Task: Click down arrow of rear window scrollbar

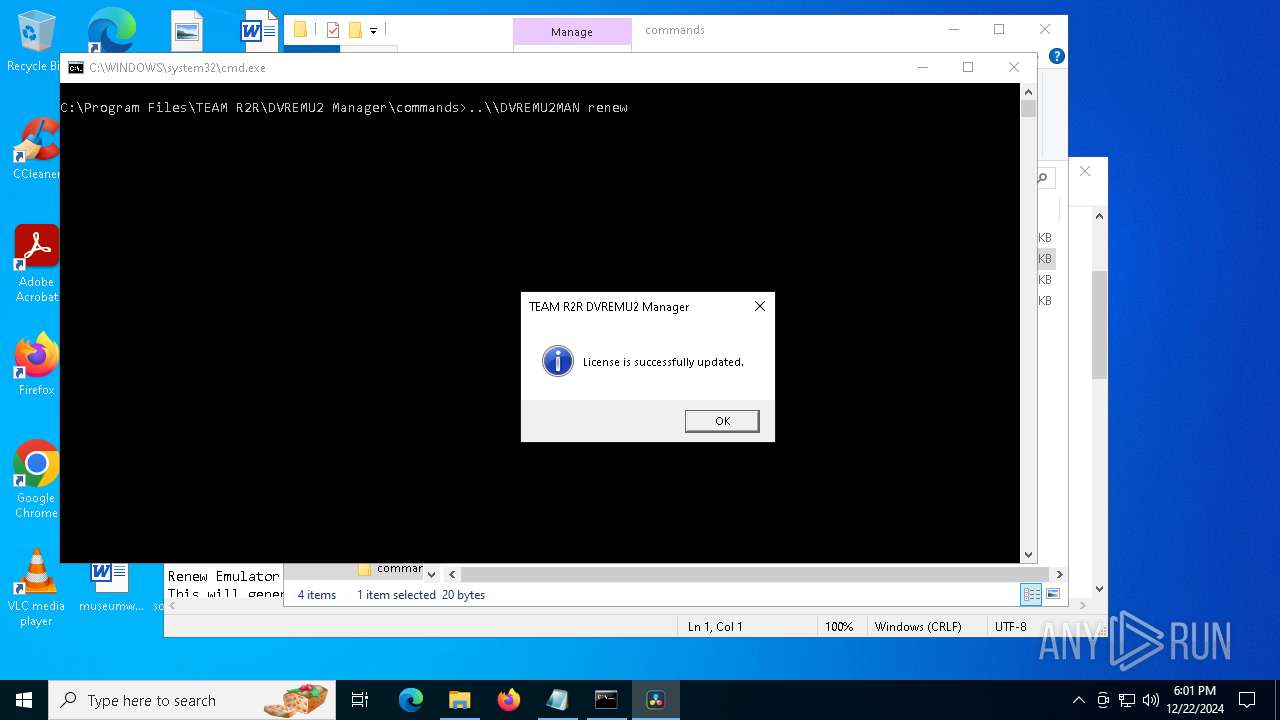Action: tap(1099, 589)
